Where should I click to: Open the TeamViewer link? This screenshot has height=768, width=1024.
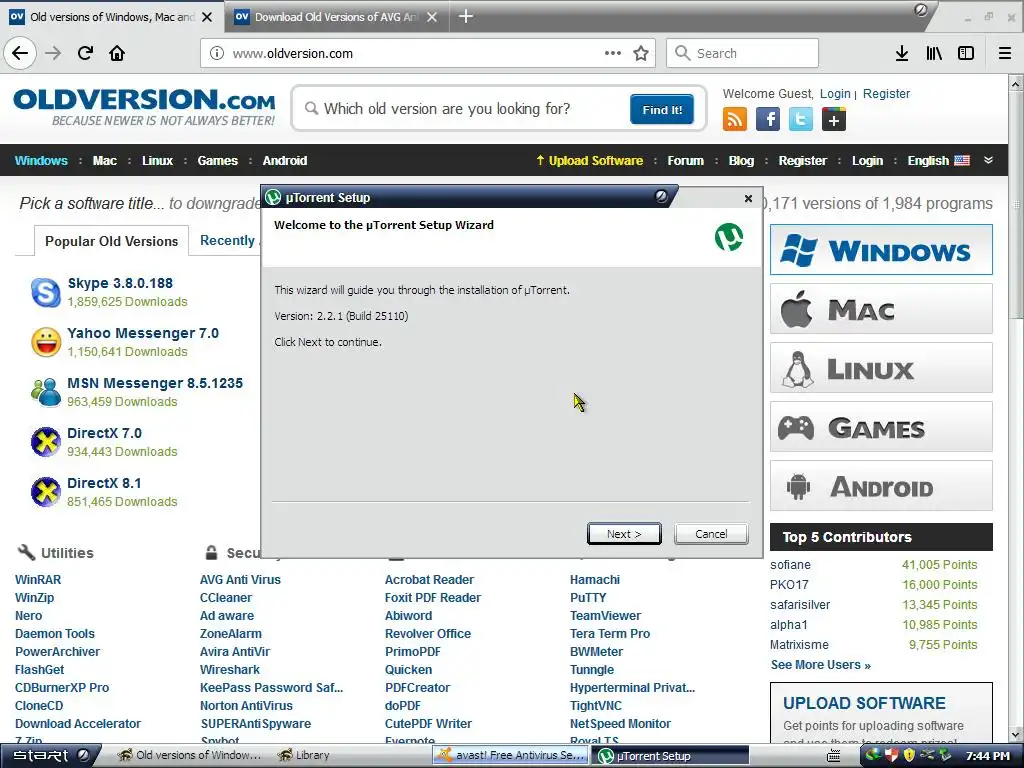point(605,615)
